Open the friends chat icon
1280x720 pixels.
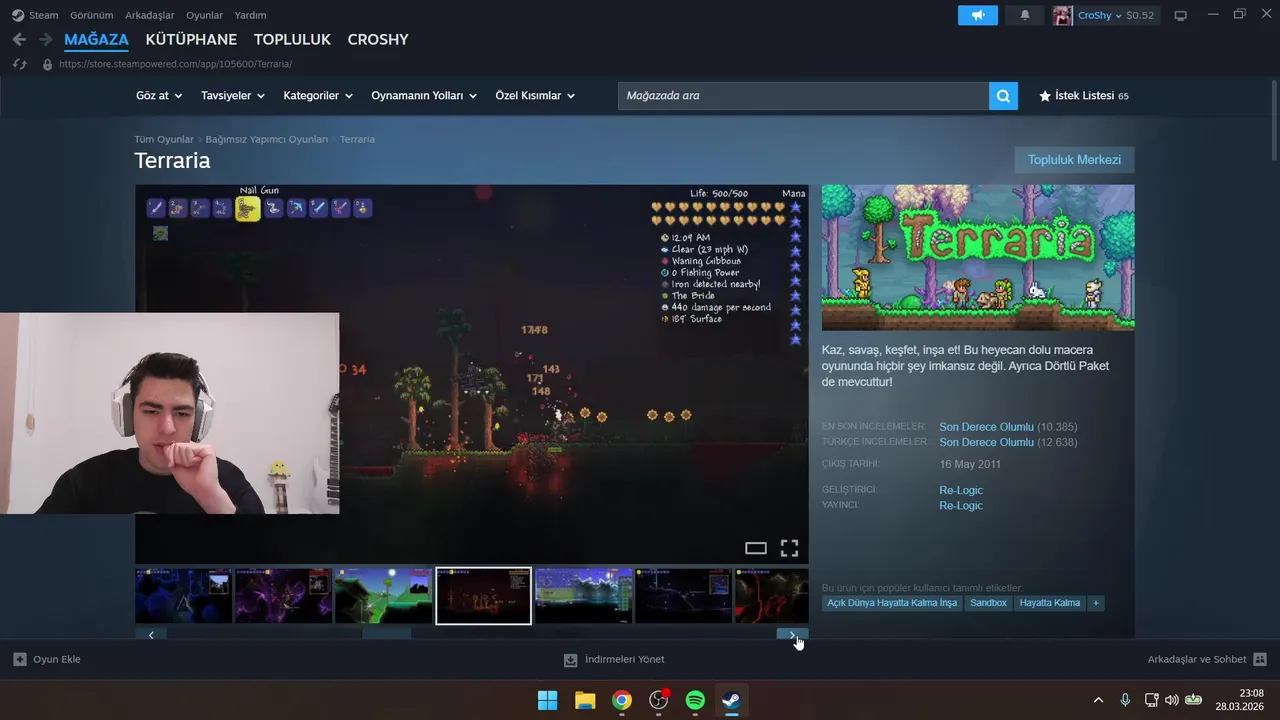point(1260,659)
